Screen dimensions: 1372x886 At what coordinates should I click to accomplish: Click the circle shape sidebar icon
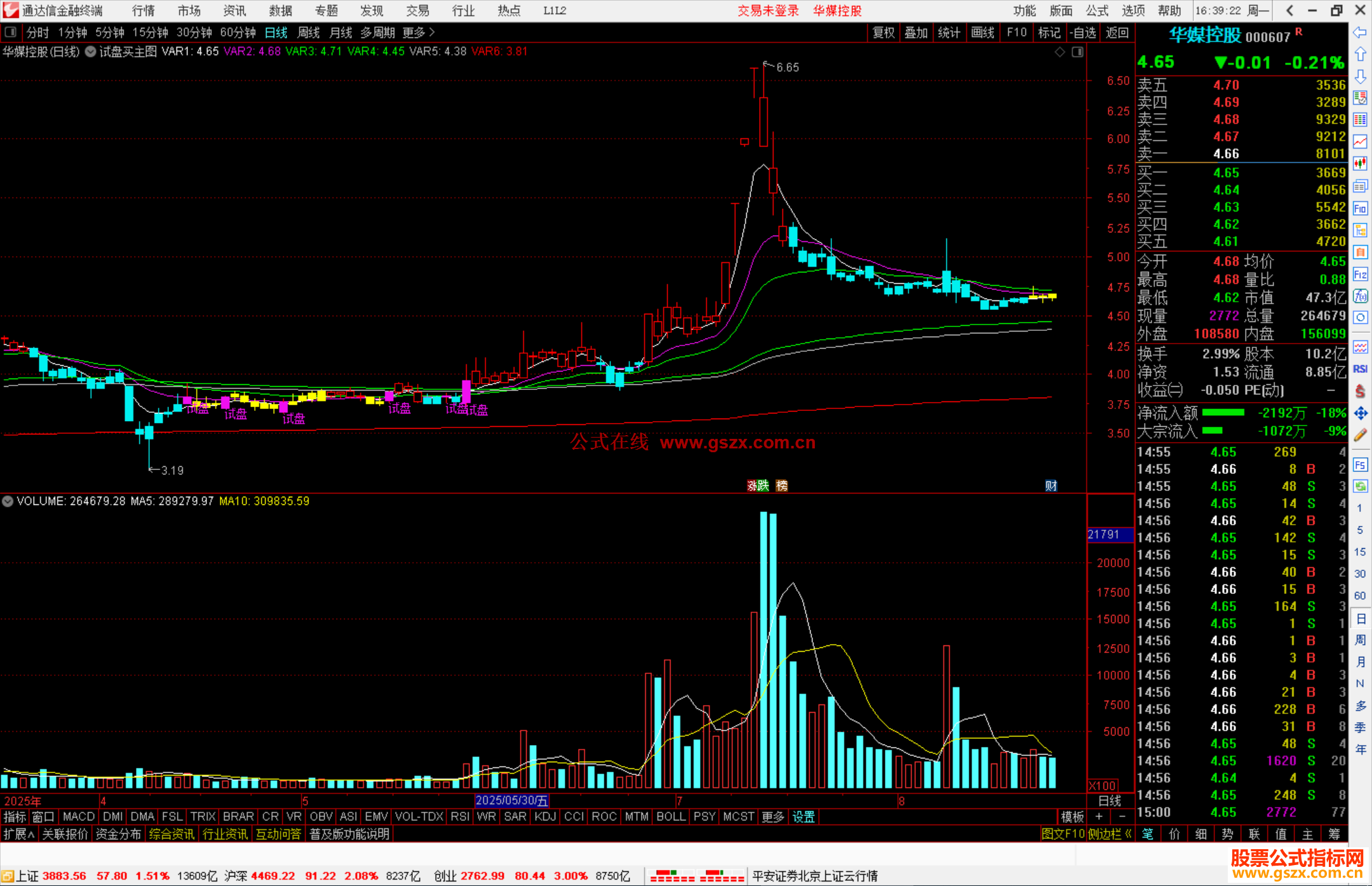[1360, 318]
